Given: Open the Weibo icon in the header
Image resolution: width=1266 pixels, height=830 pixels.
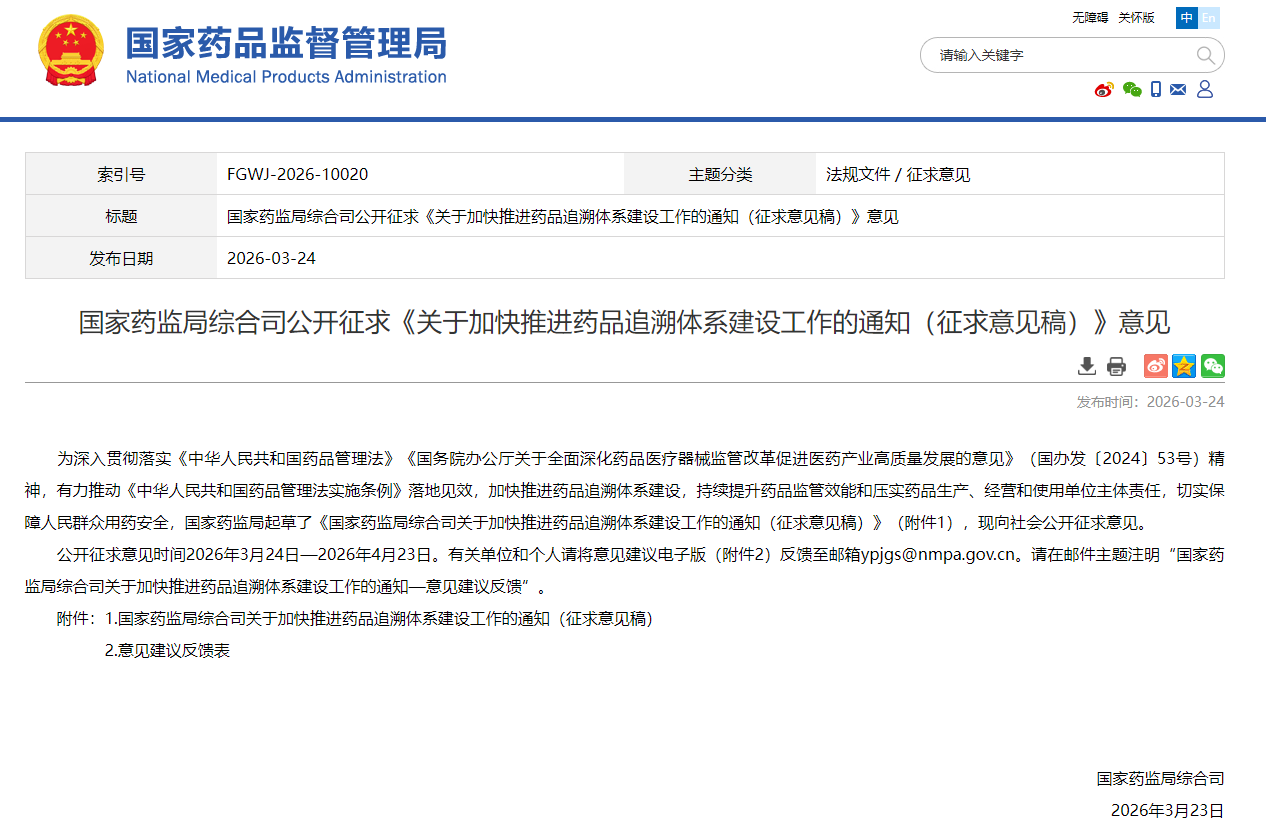Looking at the screenshot, I should 1103,89.
